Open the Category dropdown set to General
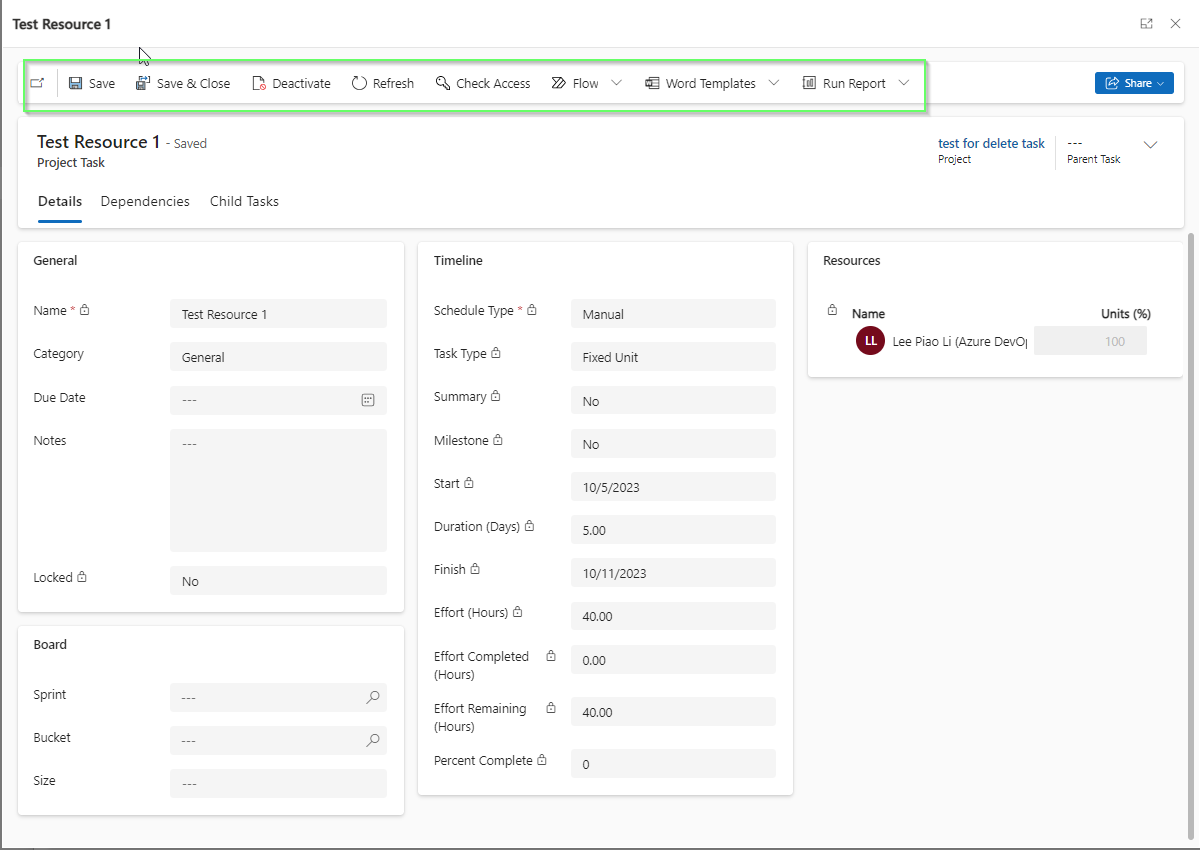 pos(278,357)
